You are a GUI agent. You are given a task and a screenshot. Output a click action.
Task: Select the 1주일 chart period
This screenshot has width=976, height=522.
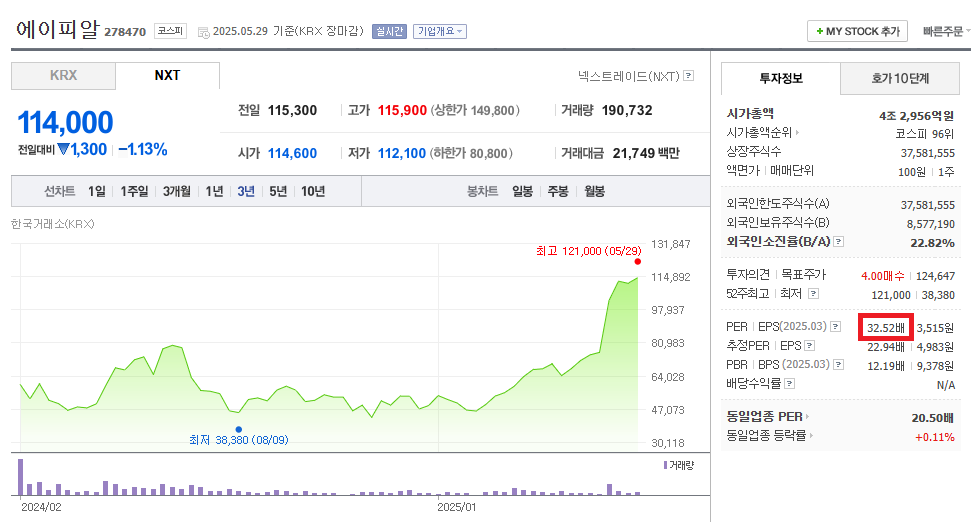tap(134, 192)
